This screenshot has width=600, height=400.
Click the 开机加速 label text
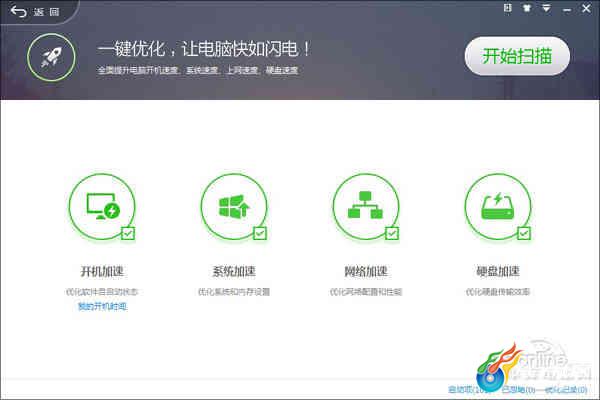102,271
